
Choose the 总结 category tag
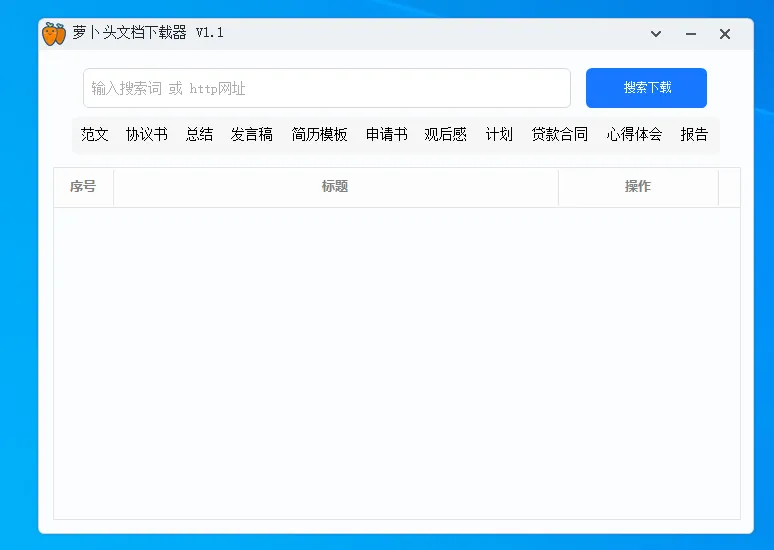(199, 134)
